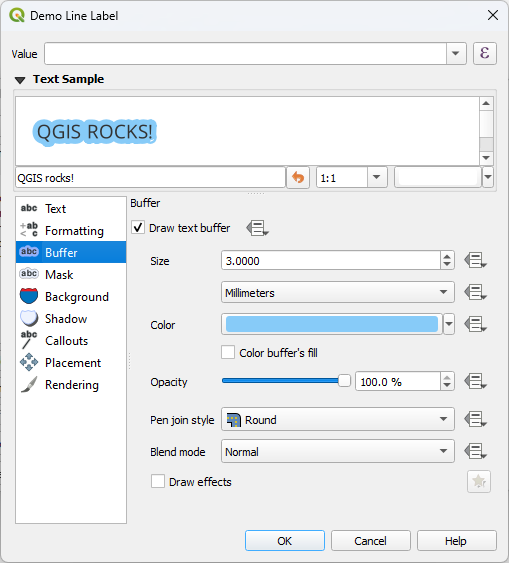This screenshot has height=563, width=509.
Task: Click data-defined override for Pen join style
Action: pos(475,419)
